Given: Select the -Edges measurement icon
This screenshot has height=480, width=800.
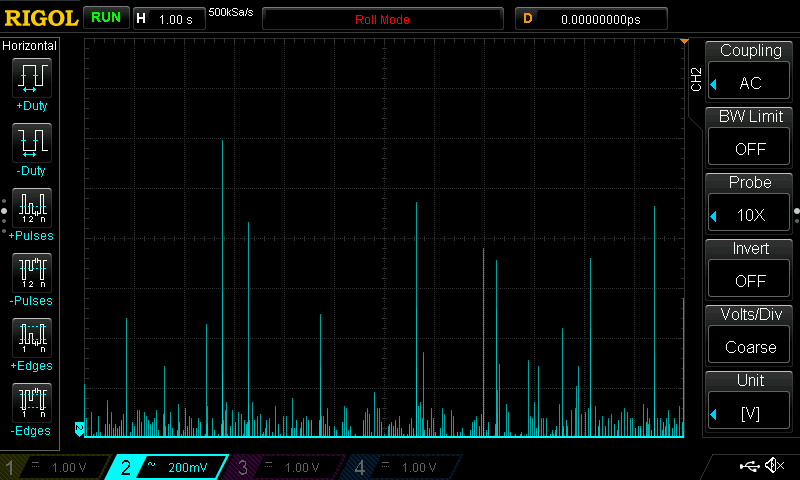Looking at the screenshot, I should 32,402.
